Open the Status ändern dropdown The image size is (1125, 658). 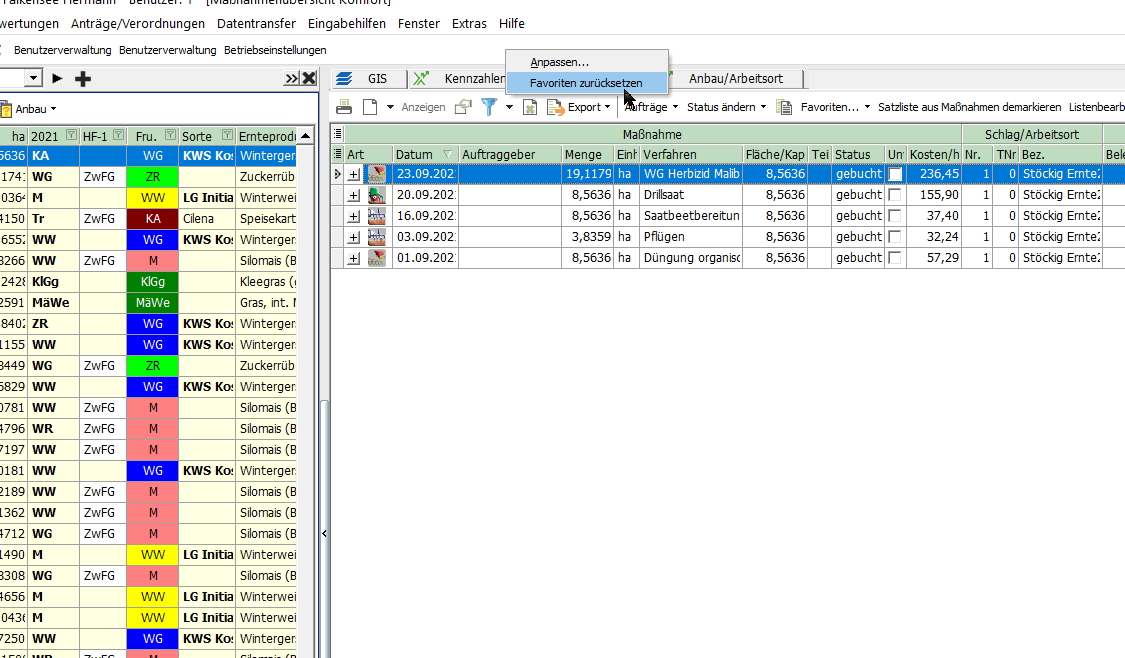pos(726,107)
